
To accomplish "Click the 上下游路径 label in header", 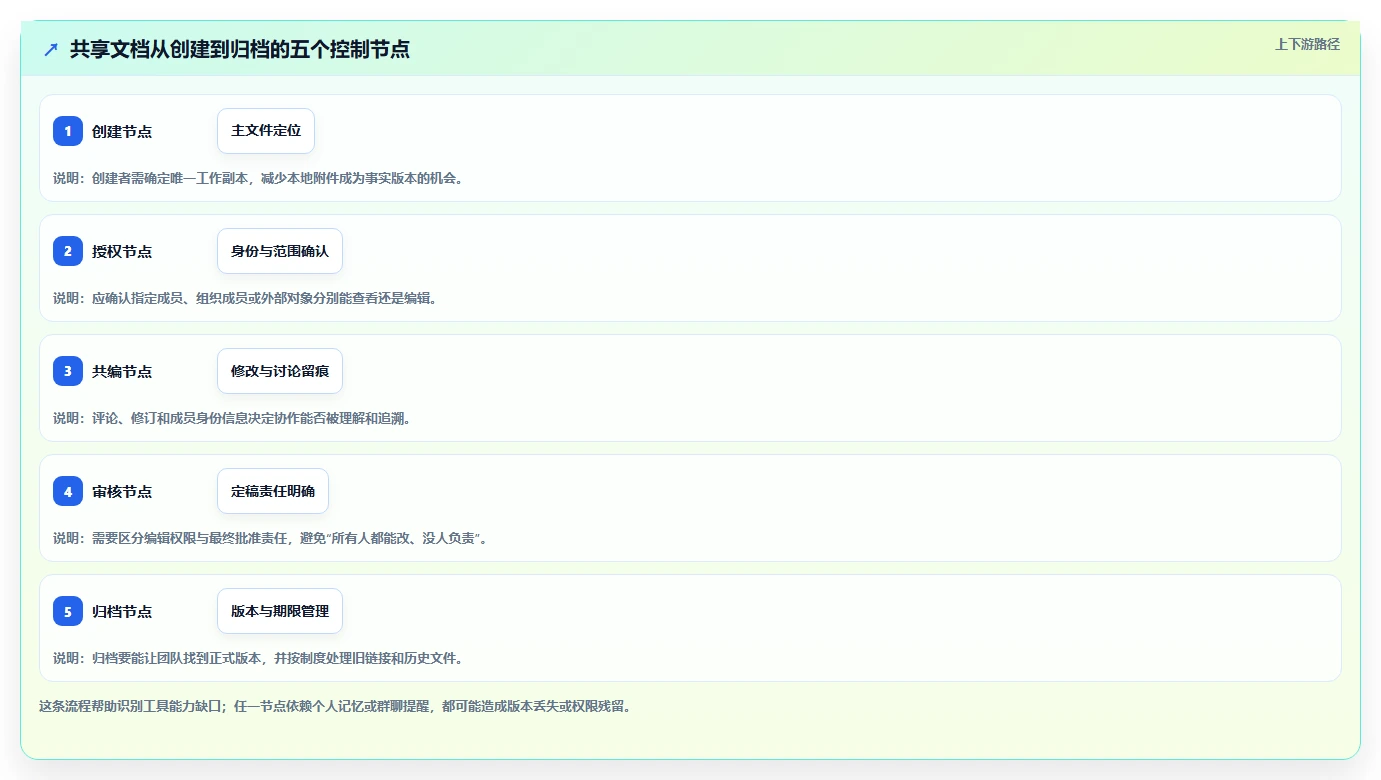I will click(x=1307, y=44).
